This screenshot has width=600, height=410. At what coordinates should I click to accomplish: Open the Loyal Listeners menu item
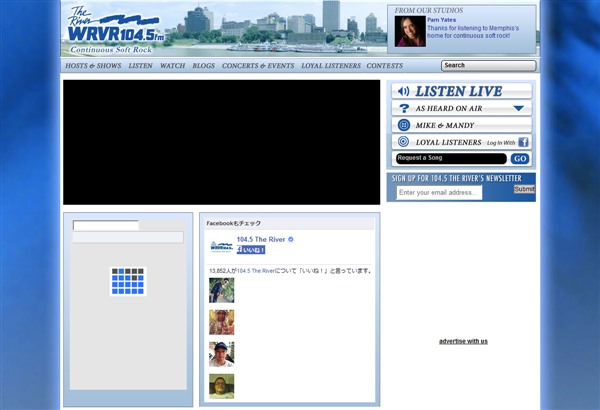coord(331,65)
